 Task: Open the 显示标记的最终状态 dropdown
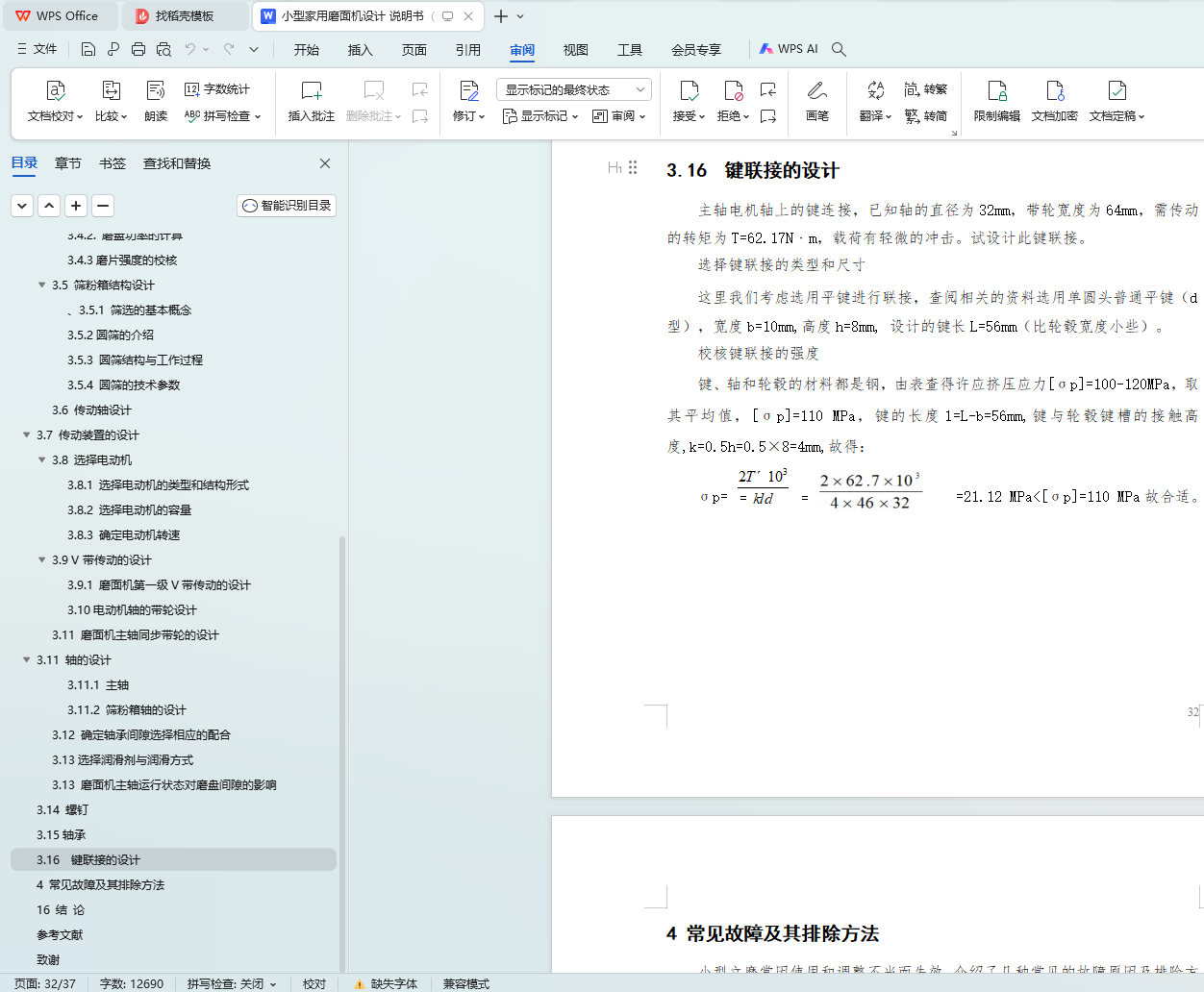574,89
